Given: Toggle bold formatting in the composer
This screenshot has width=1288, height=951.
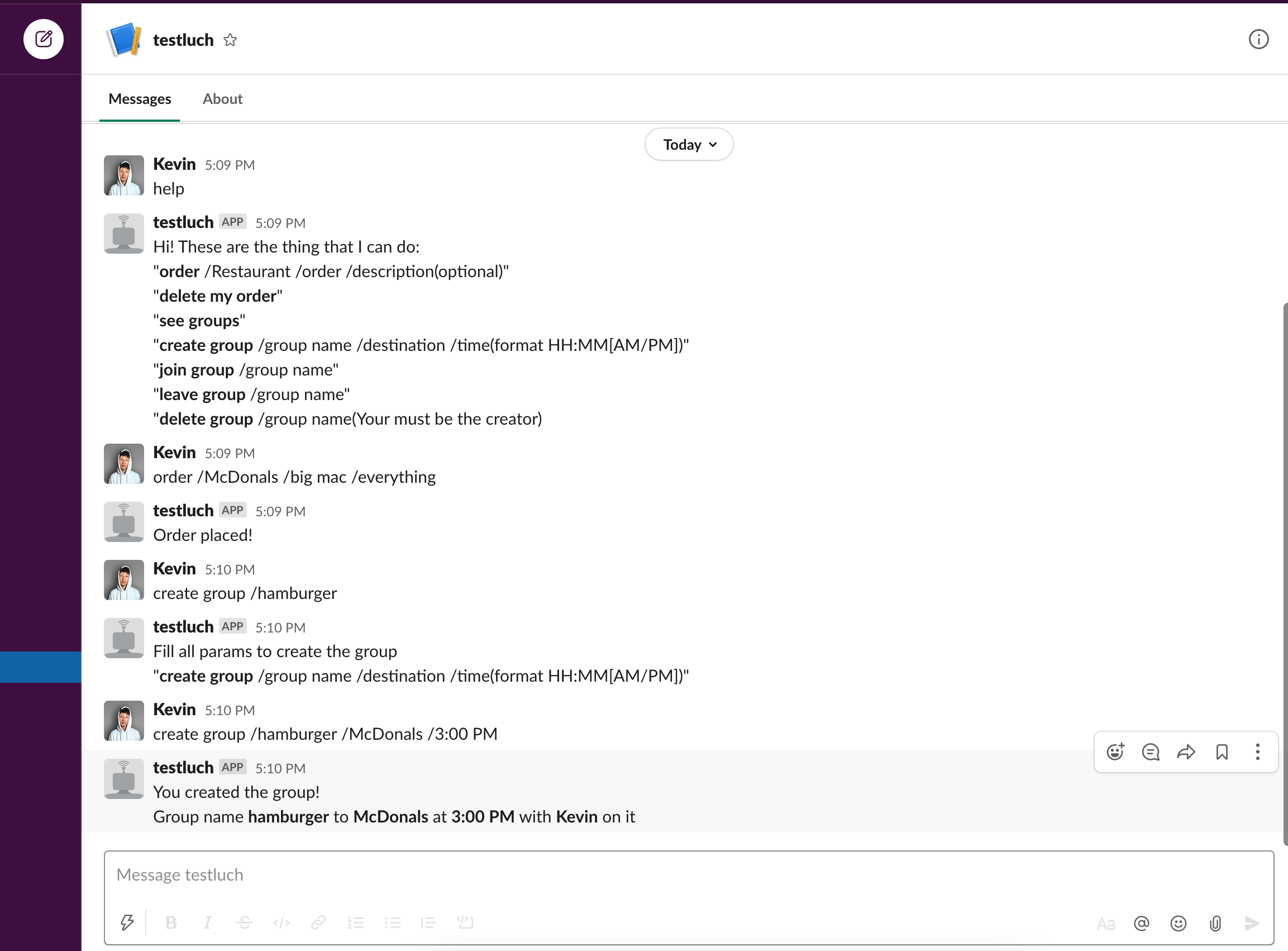Looking at the screenshot, I should pyautogui.click(x=171, y=922).
